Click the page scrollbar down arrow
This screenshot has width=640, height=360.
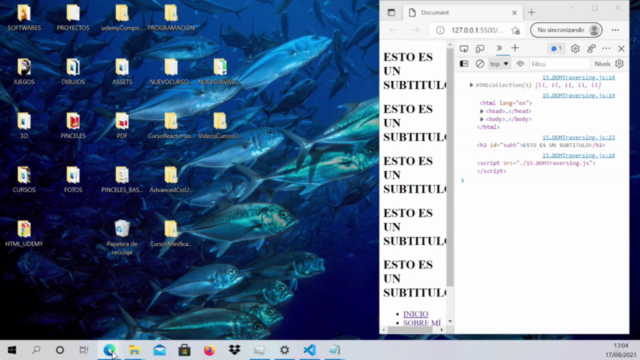[450, 322]
